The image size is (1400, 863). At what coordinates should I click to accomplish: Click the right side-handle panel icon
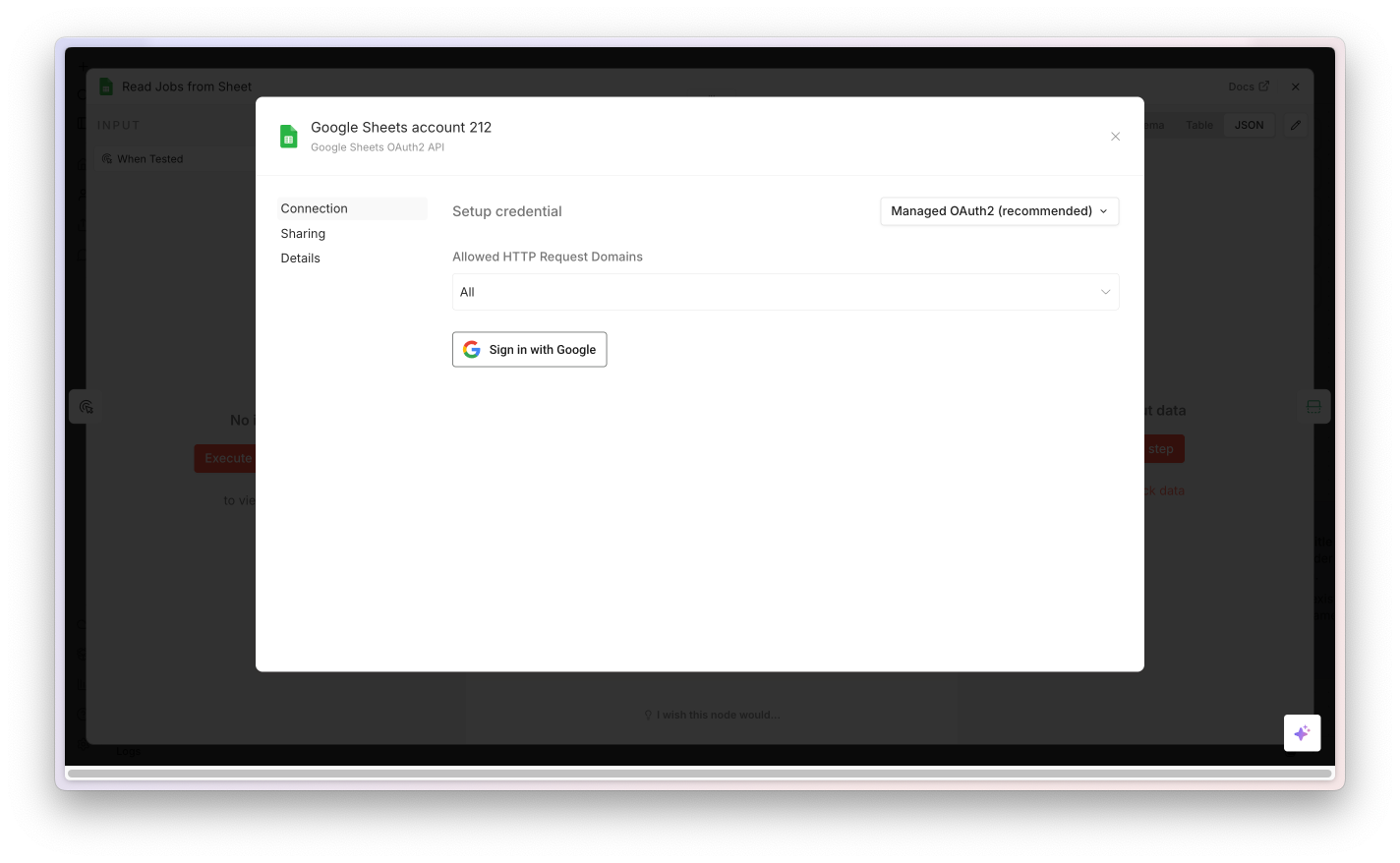pos(1313,407)
